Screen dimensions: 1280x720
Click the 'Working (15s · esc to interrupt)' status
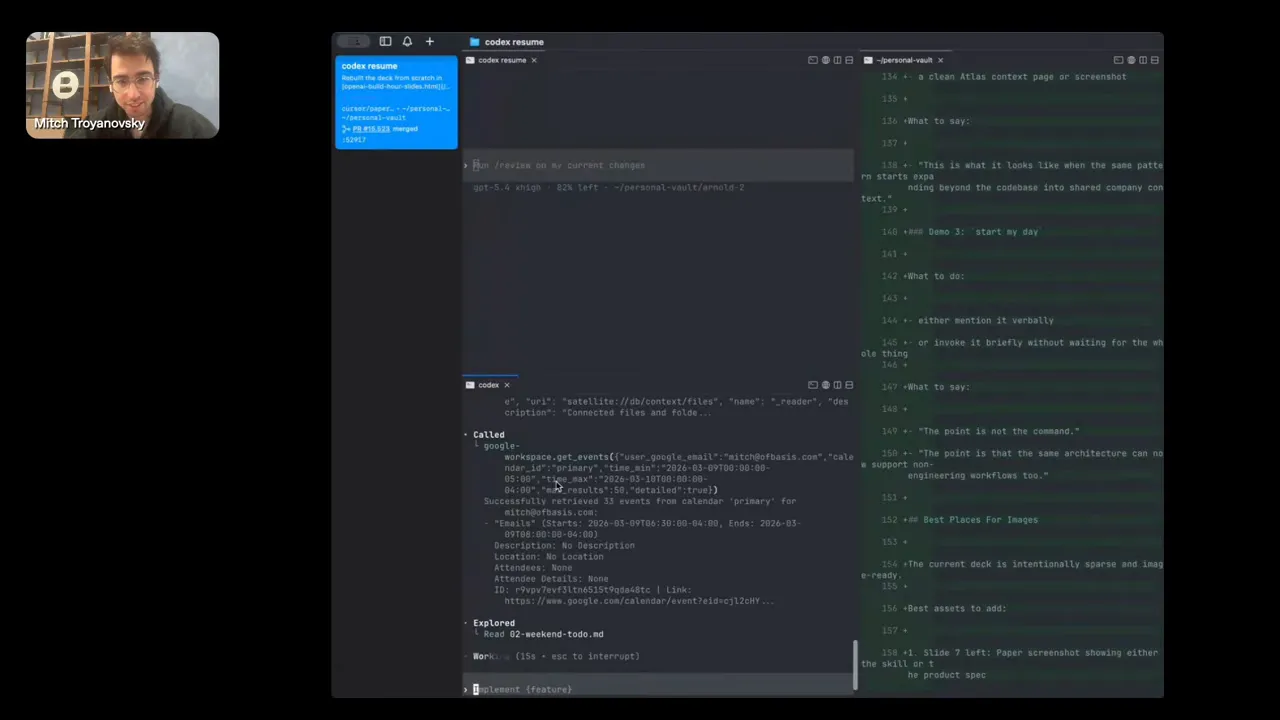(556, 656)
